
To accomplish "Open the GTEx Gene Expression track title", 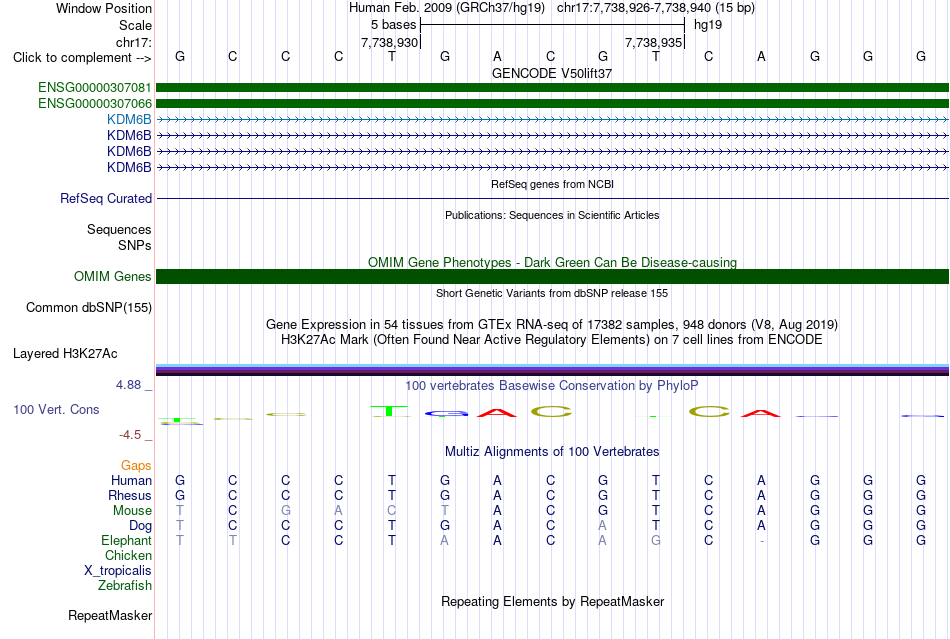I will pos(552,325).
